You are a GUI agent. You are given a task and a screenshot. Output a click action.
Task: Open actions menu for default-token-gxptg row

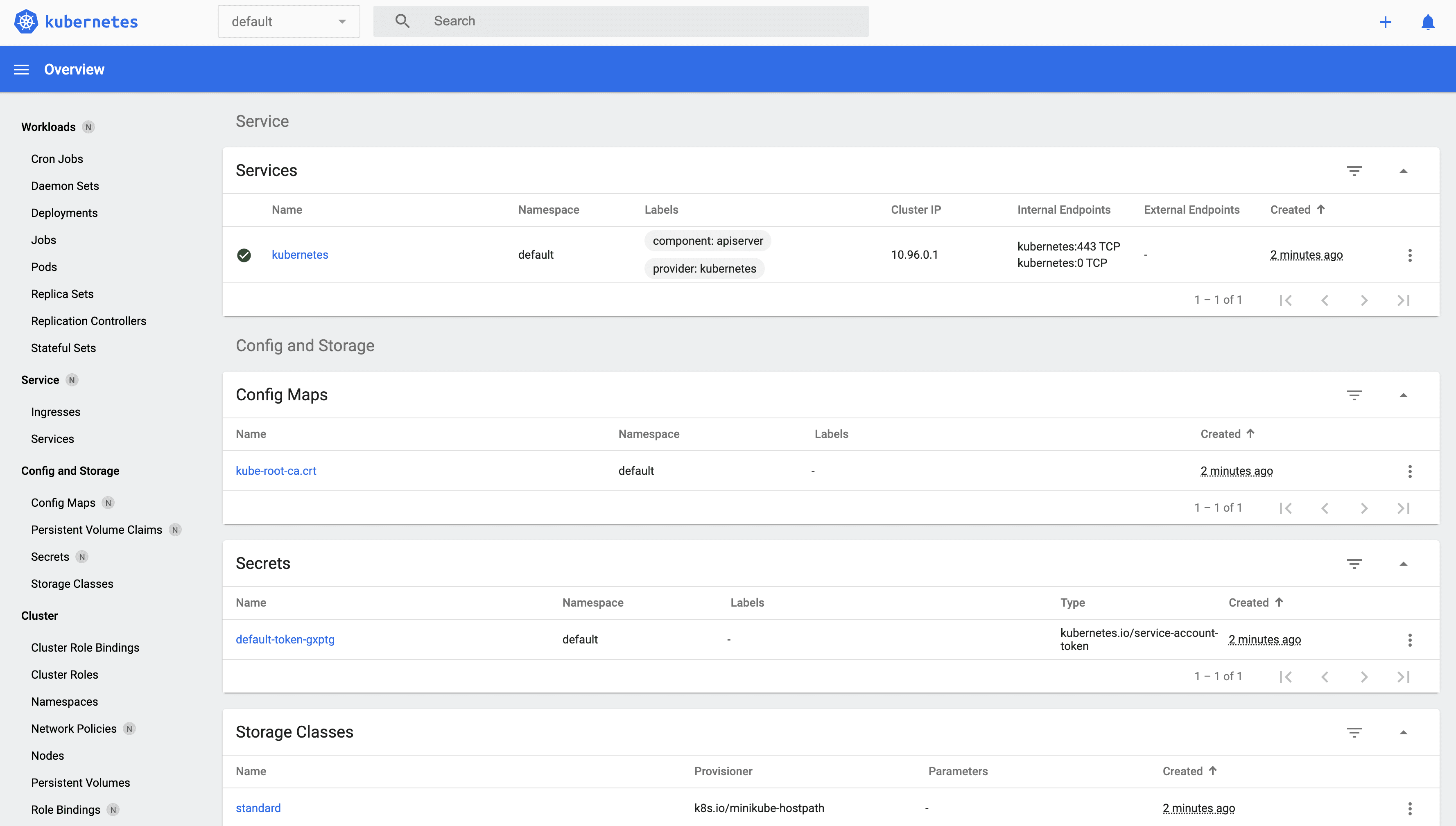pyautogui.click(x=1409, y=640)
